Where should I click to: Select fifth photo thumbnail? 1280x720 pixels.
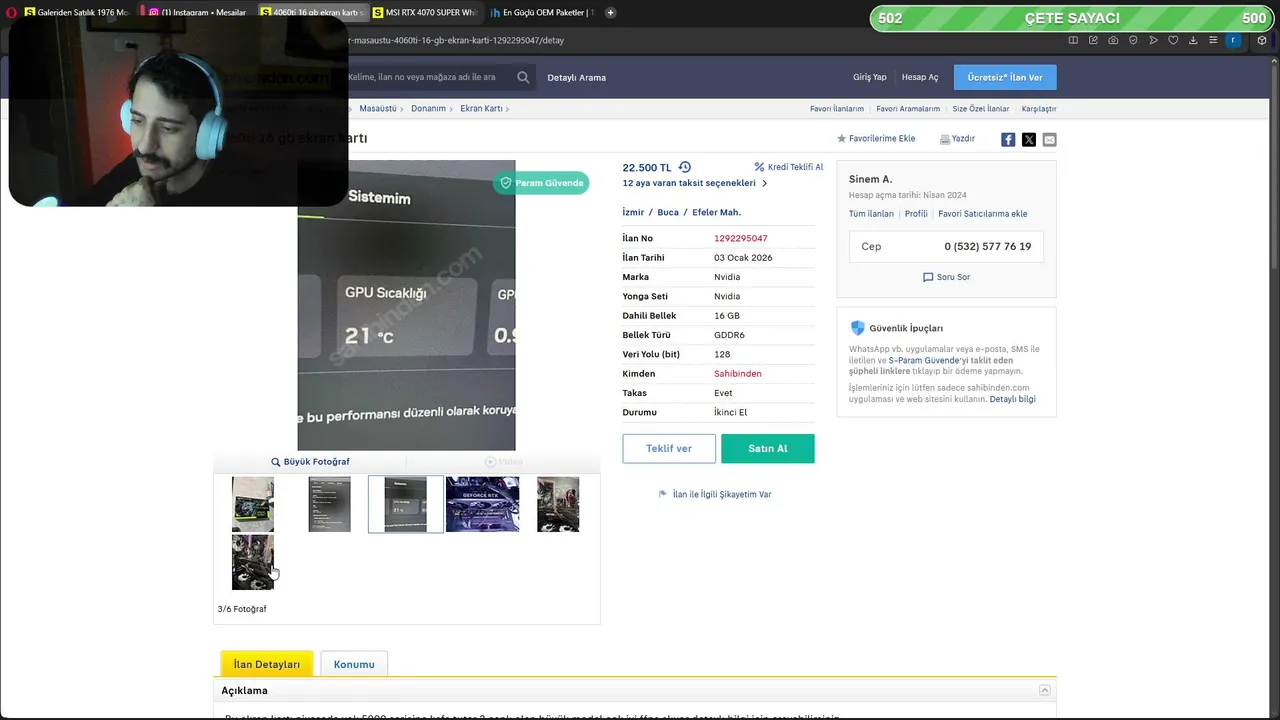pos(558,504)
